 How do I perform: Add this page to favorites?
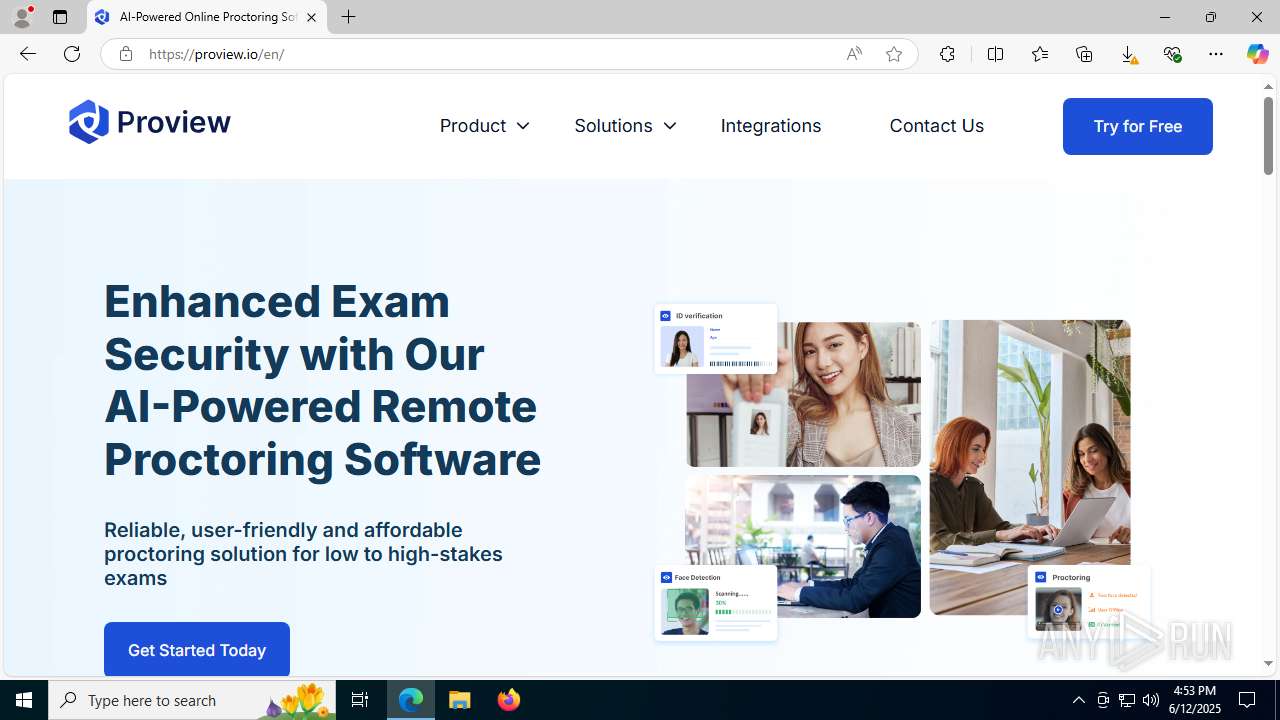894,54
